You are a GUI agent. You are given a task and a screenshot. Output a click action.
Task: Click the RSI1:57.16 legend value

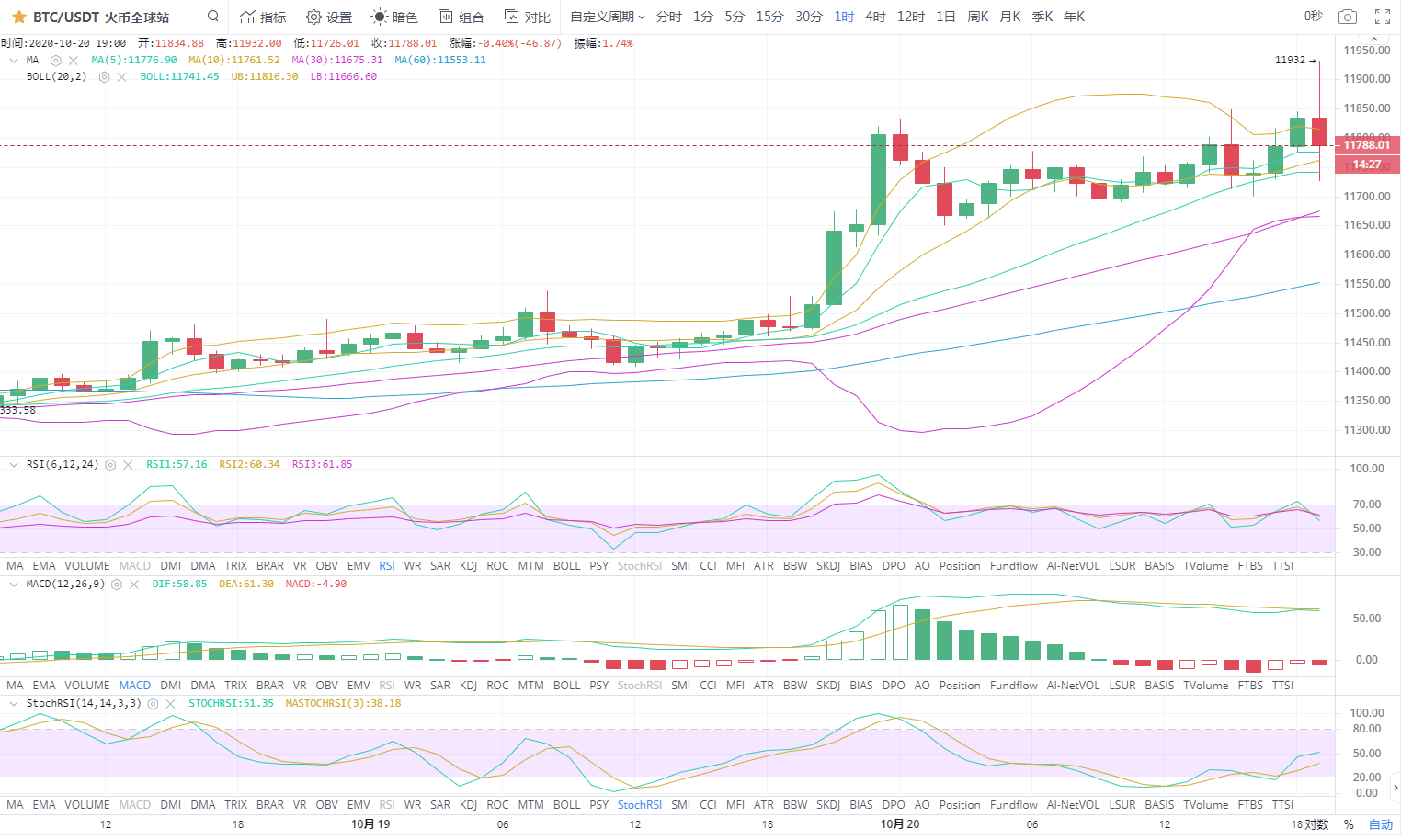[177, 465]
